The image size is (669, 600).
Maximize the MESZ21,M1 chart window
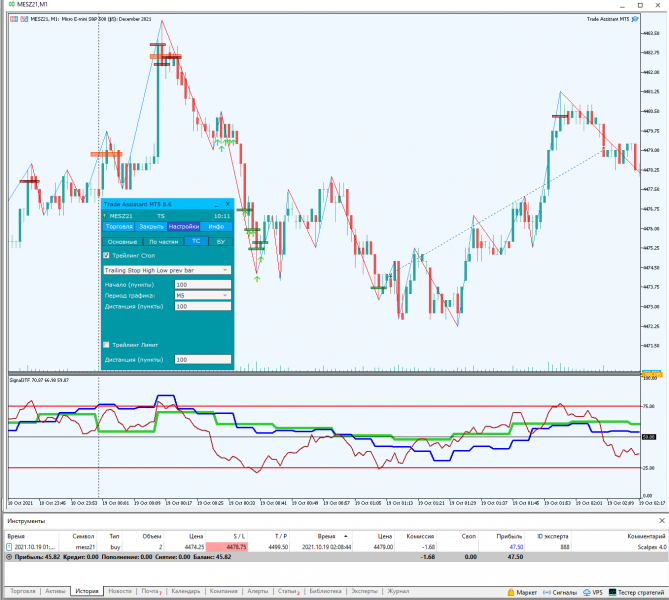click(640, 5)
